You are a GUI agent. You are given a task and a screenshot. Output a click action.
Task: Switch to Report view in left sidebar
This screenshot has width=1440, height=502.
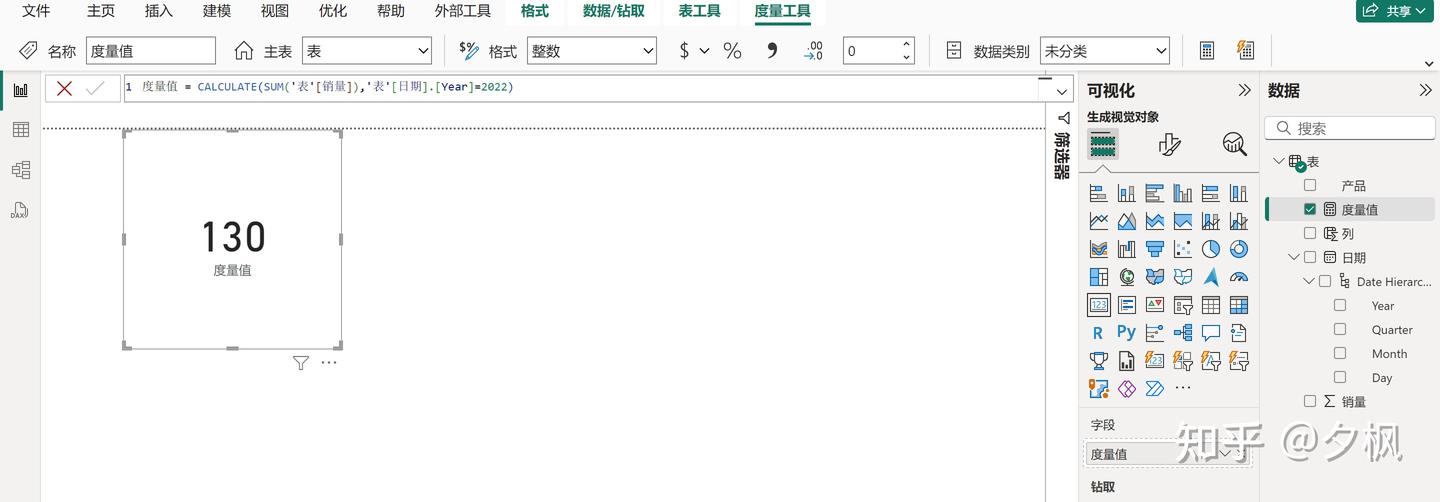tap(20, 90)
